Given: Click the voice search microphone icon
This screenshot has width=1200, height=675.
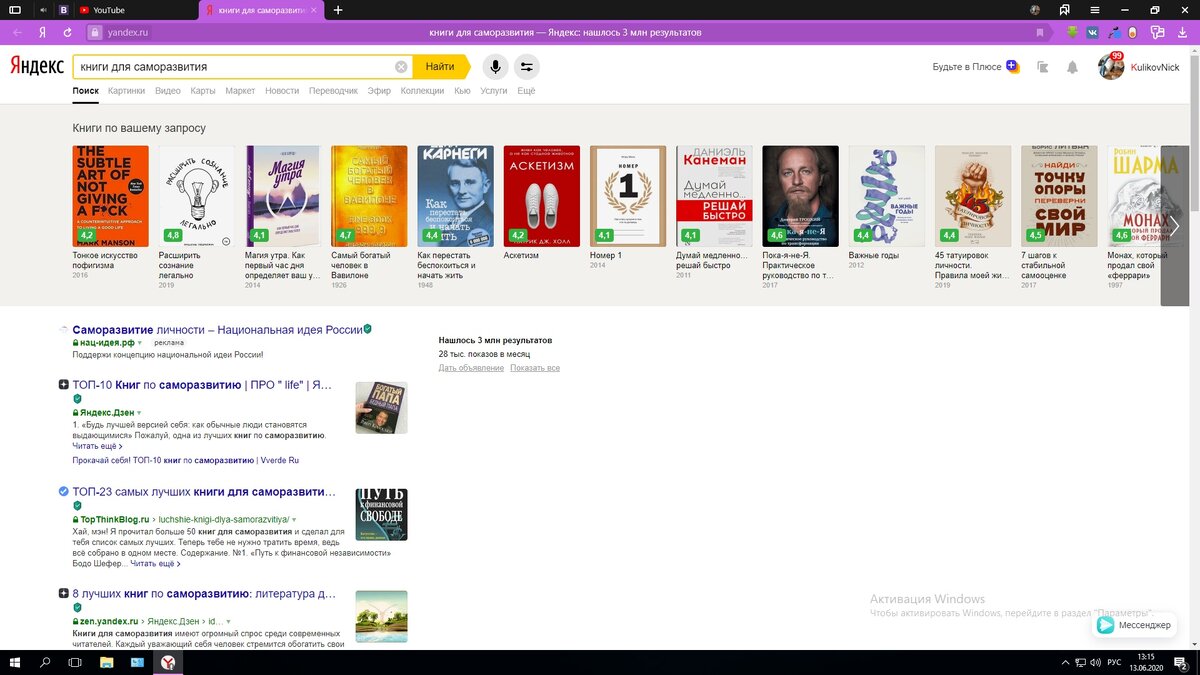Looking at the screenshot, I should pos(494,67).
